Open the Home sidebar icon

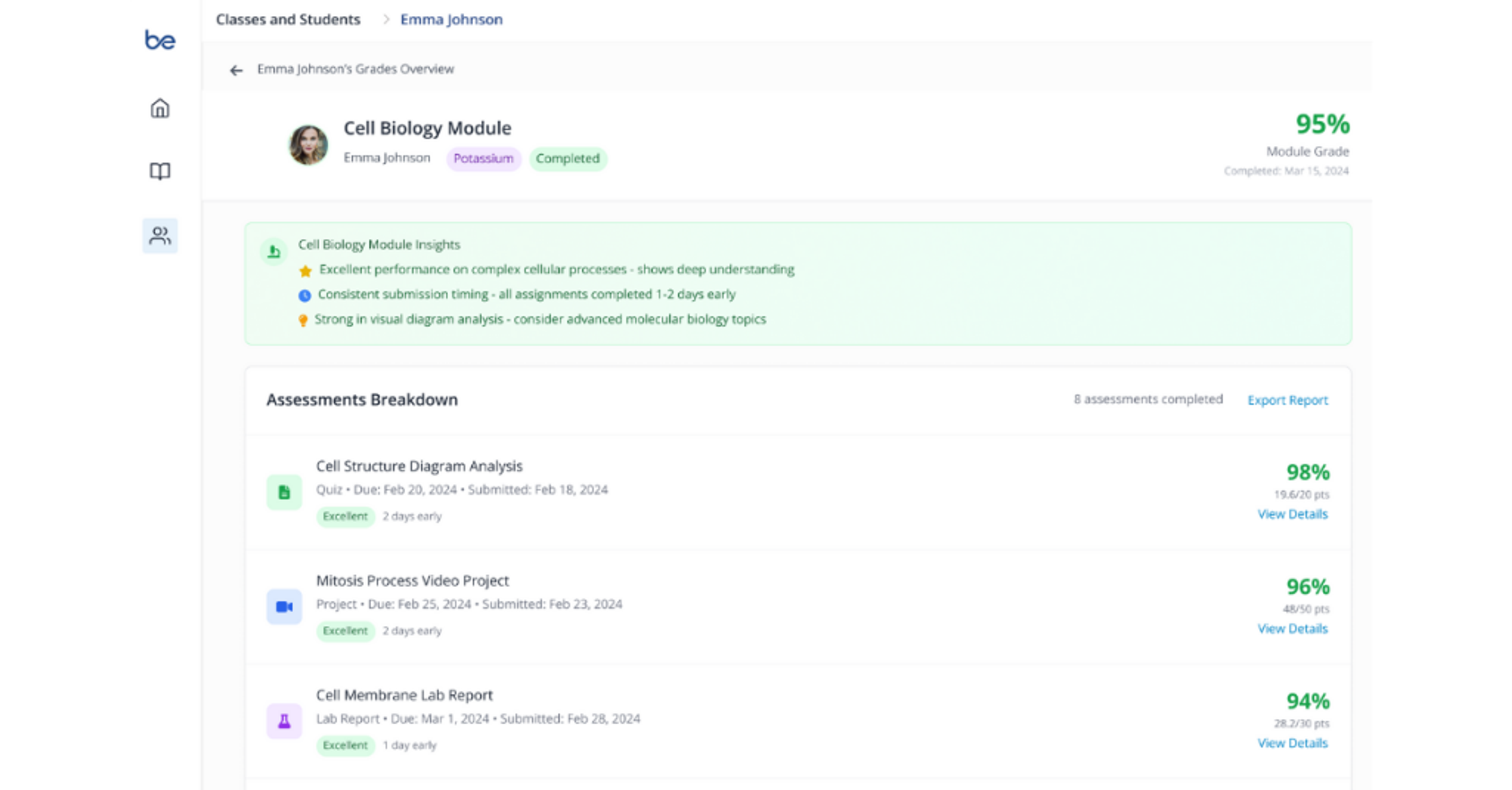(159, 108)
